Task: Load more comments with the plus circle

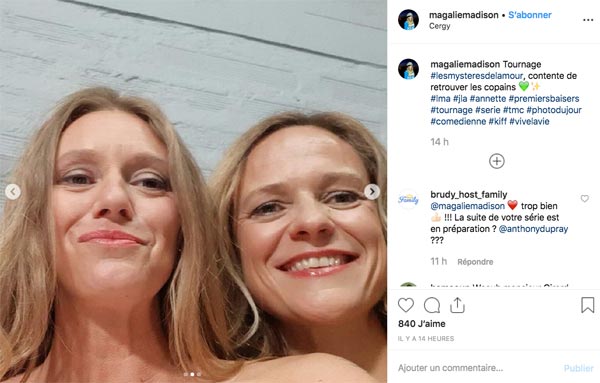Action: (497, 161)
